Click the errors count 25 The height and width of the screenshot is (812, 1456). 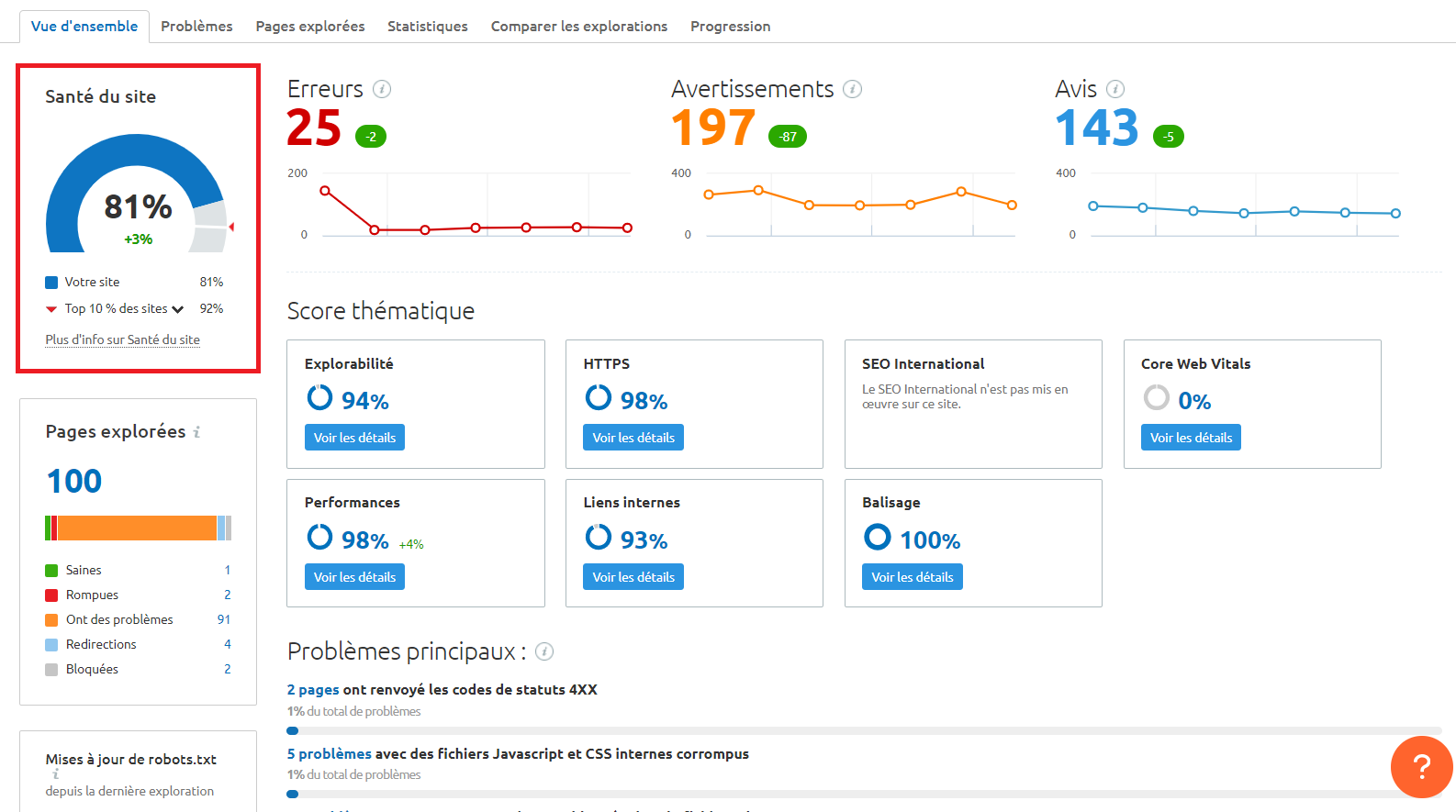tap(314, 128)
